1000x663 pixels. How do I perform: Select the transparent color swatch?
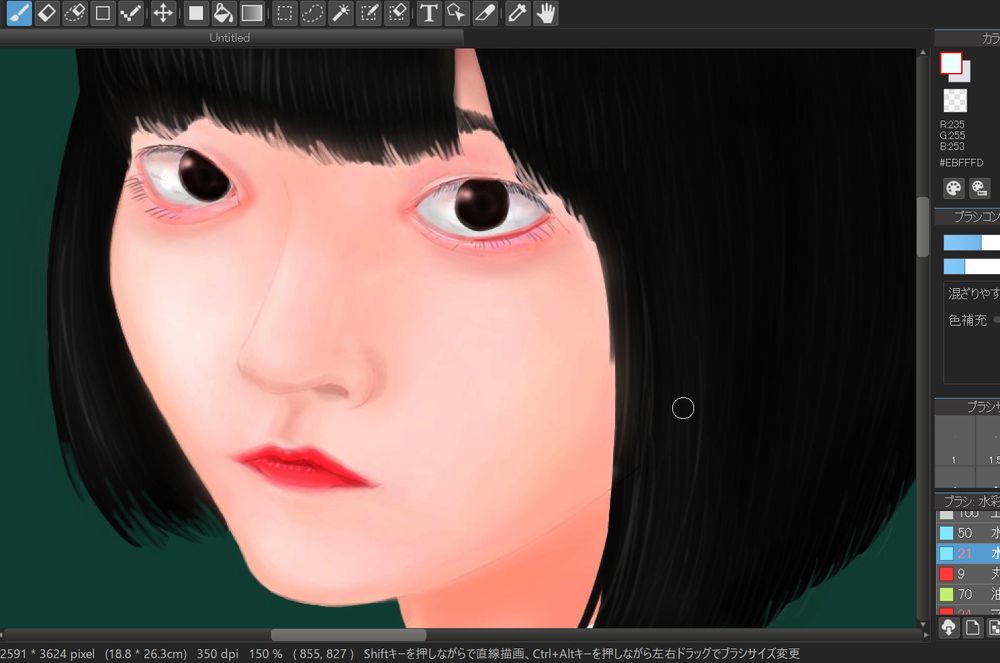[955, 101]
